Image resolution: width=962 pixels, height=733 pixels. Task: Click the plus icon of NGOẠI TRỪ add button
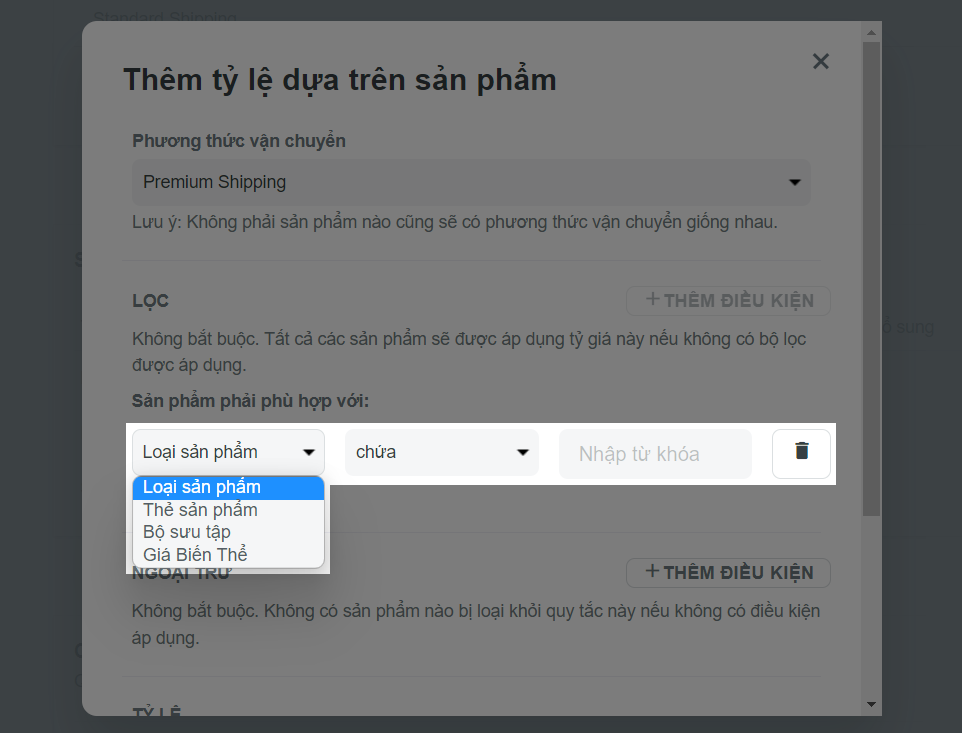click(652, 571)
